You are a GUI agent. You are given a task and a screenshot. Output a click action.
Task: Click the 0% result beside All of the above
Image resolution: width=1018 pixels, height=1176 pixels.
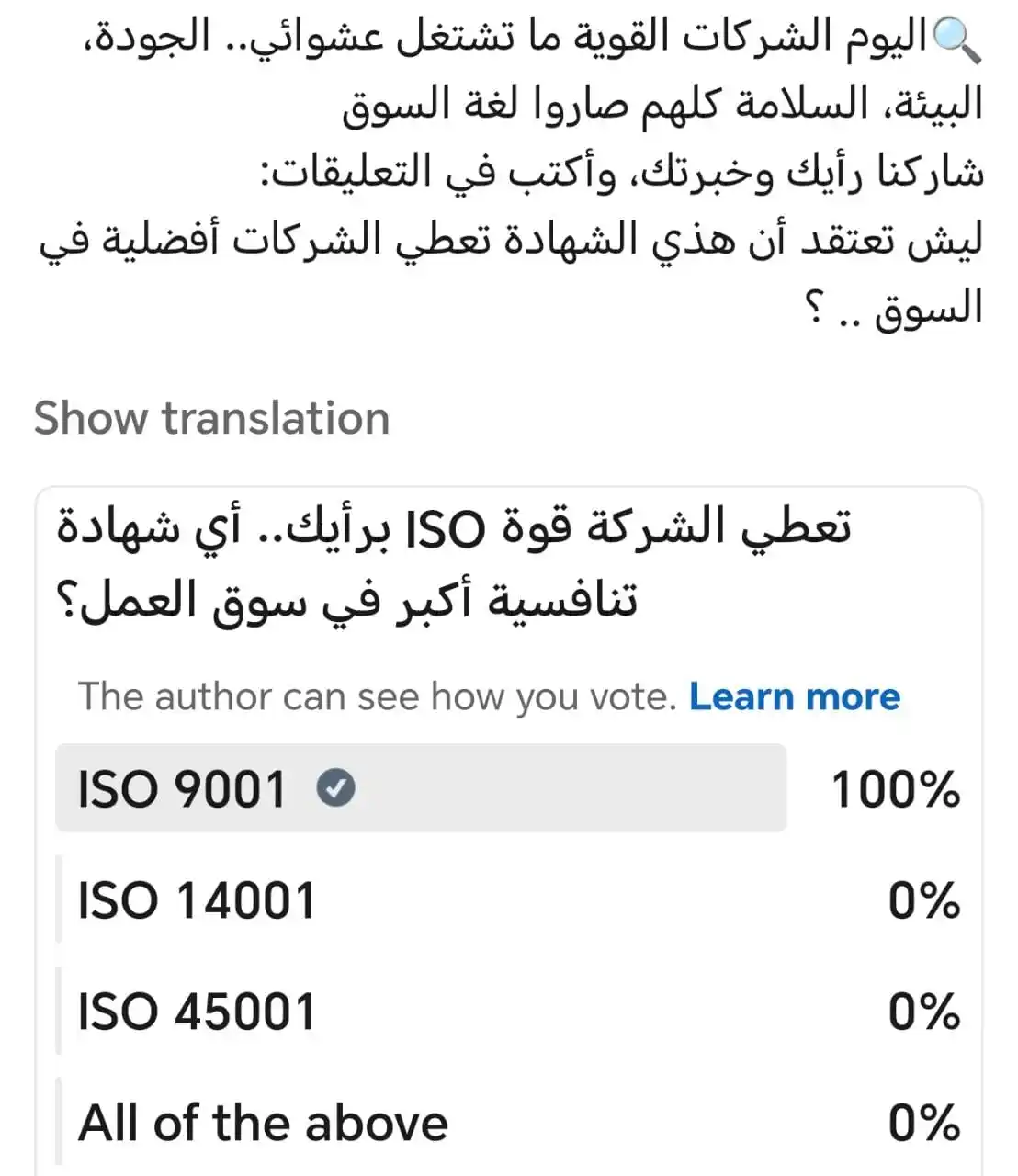click(x=923, y=1123)
